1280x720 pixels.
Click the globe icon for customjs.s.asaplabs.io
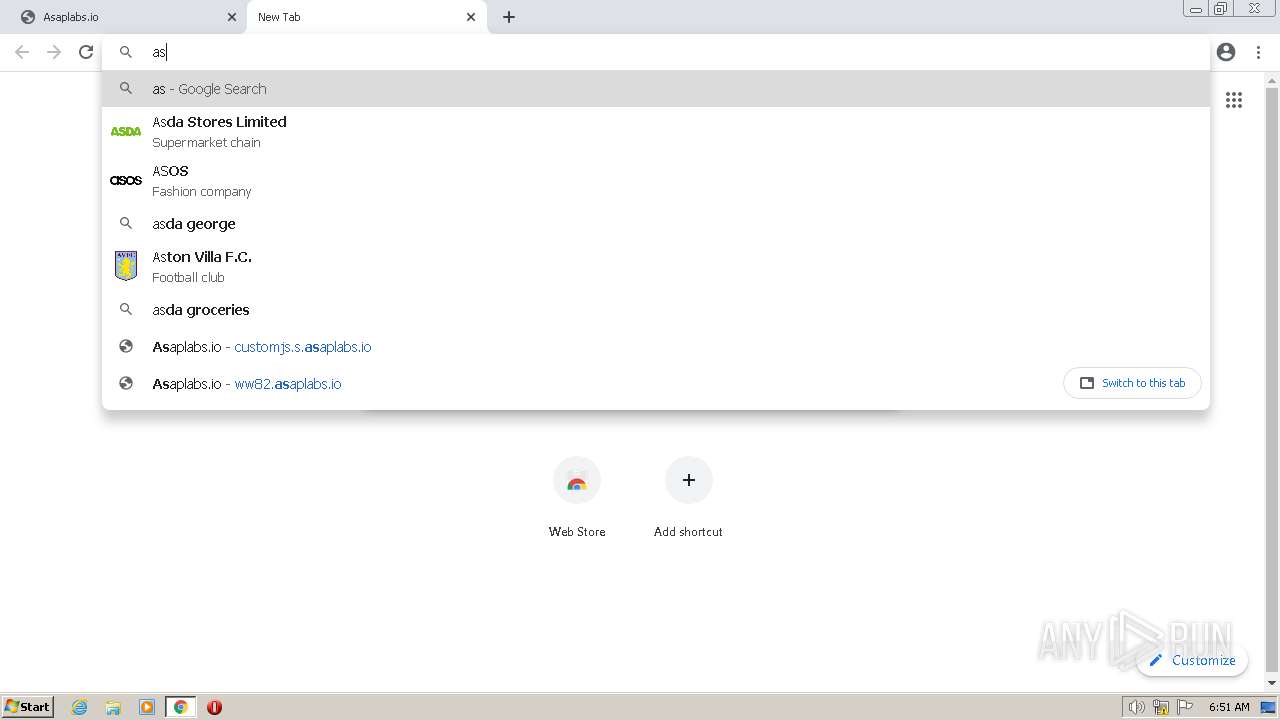(x=126, y=347)
